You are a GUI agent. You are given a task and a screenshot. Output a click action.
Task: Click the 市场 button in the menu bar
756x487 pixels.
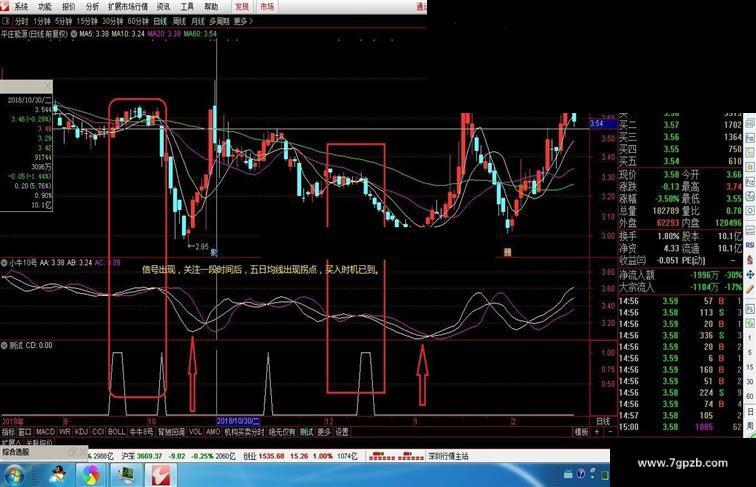(267, 7)
